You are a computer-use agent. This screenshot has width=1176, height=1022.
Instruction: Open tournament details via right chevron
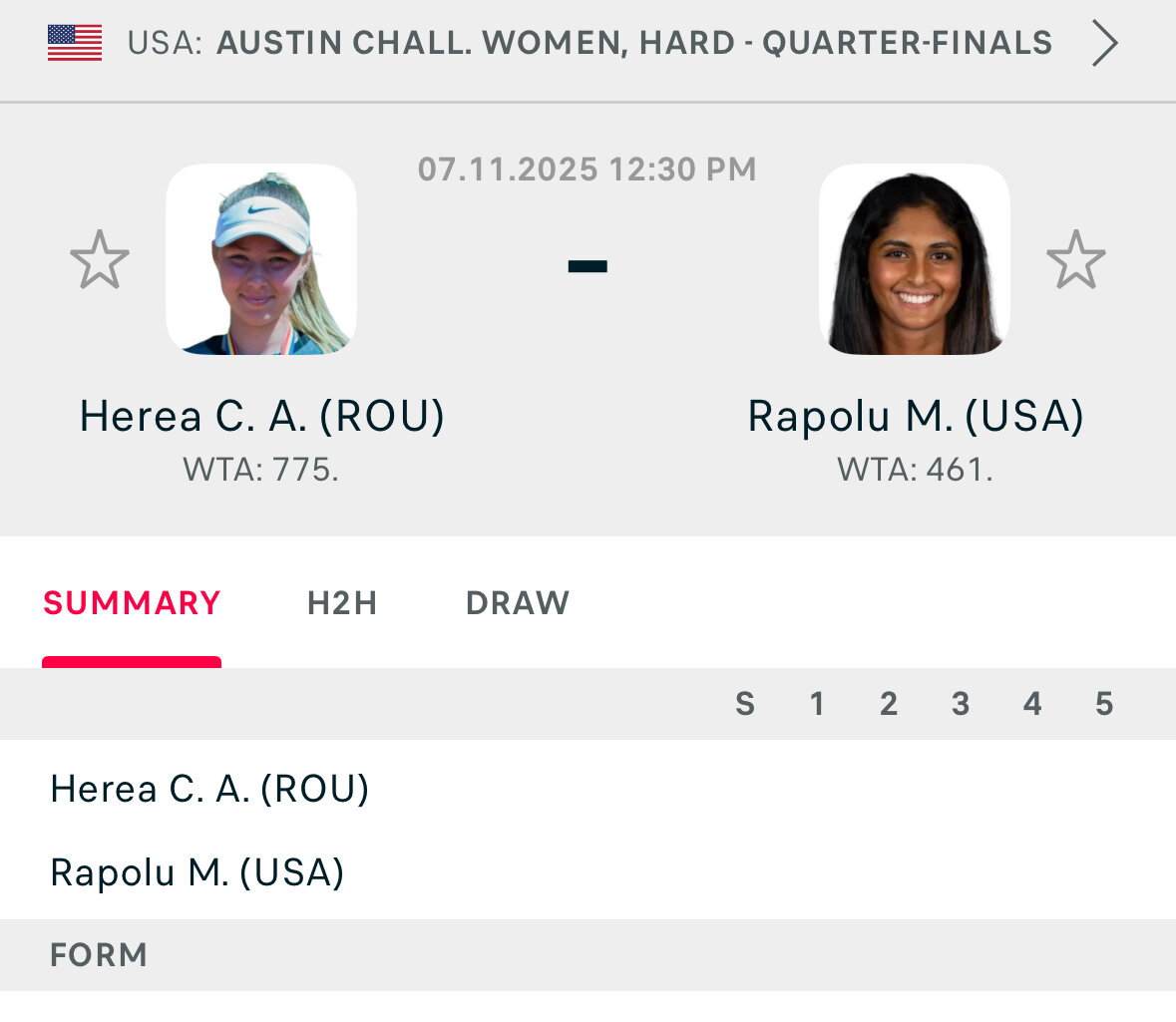[1103, 44]
